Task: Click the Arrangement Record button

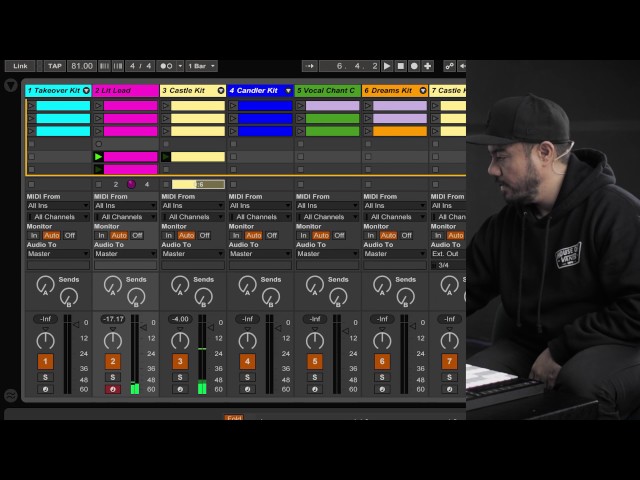Action: click(x=414, y=66)
